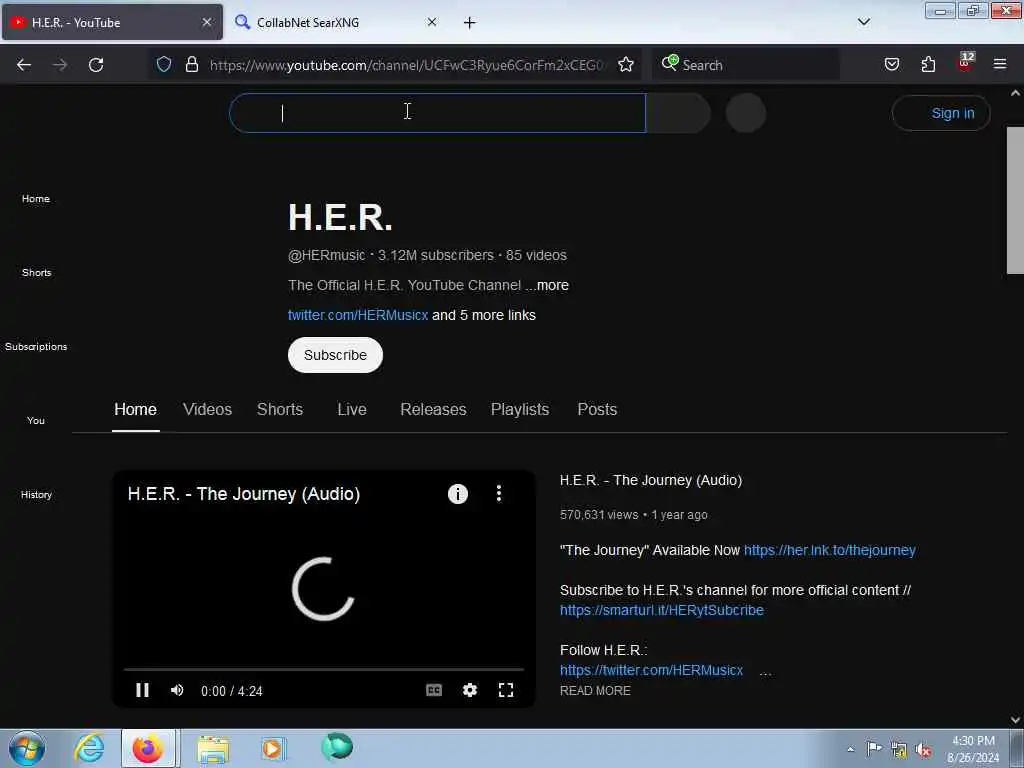Click the video title inside player

coord(244,494)
